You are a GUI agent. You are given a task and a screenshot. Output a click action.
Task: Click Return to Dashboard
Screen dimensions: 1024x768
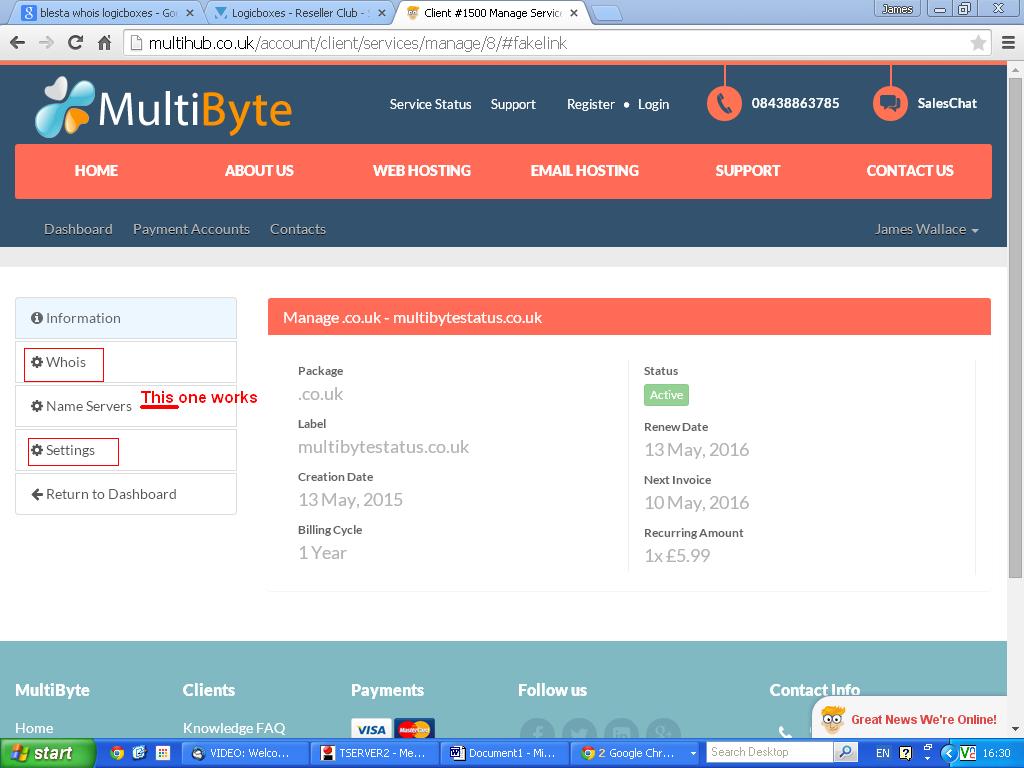(126, 494)
